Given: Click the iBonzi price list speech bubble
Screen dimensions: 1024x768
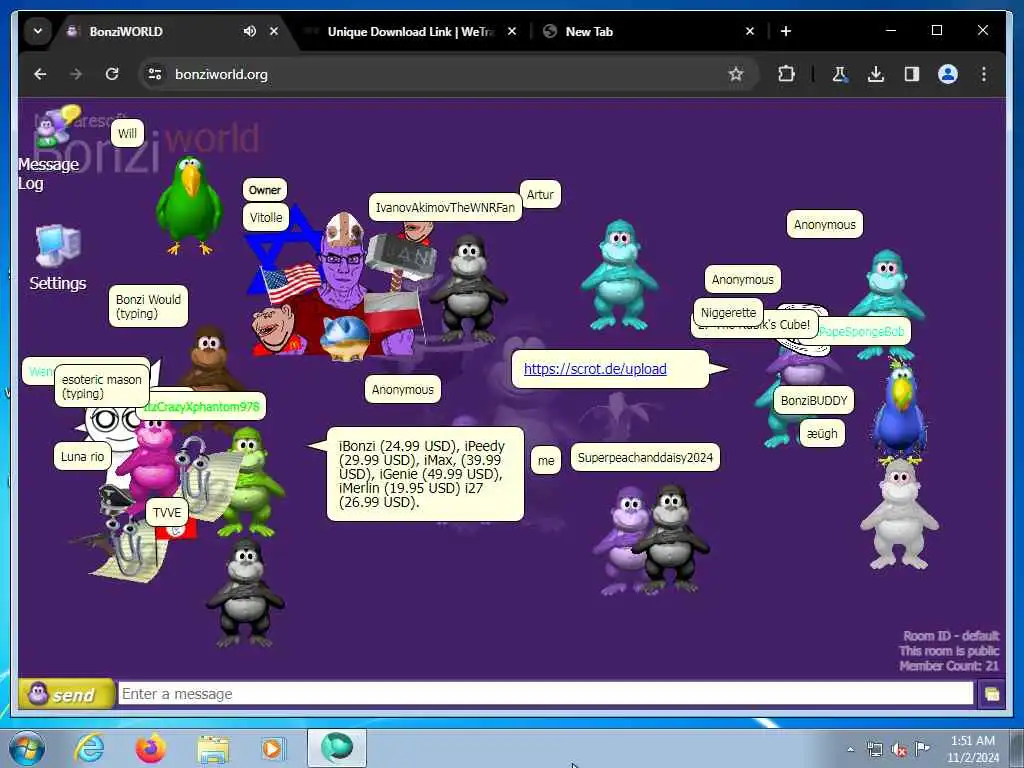Looking at the screenshot, I should [x=425, y=474].
